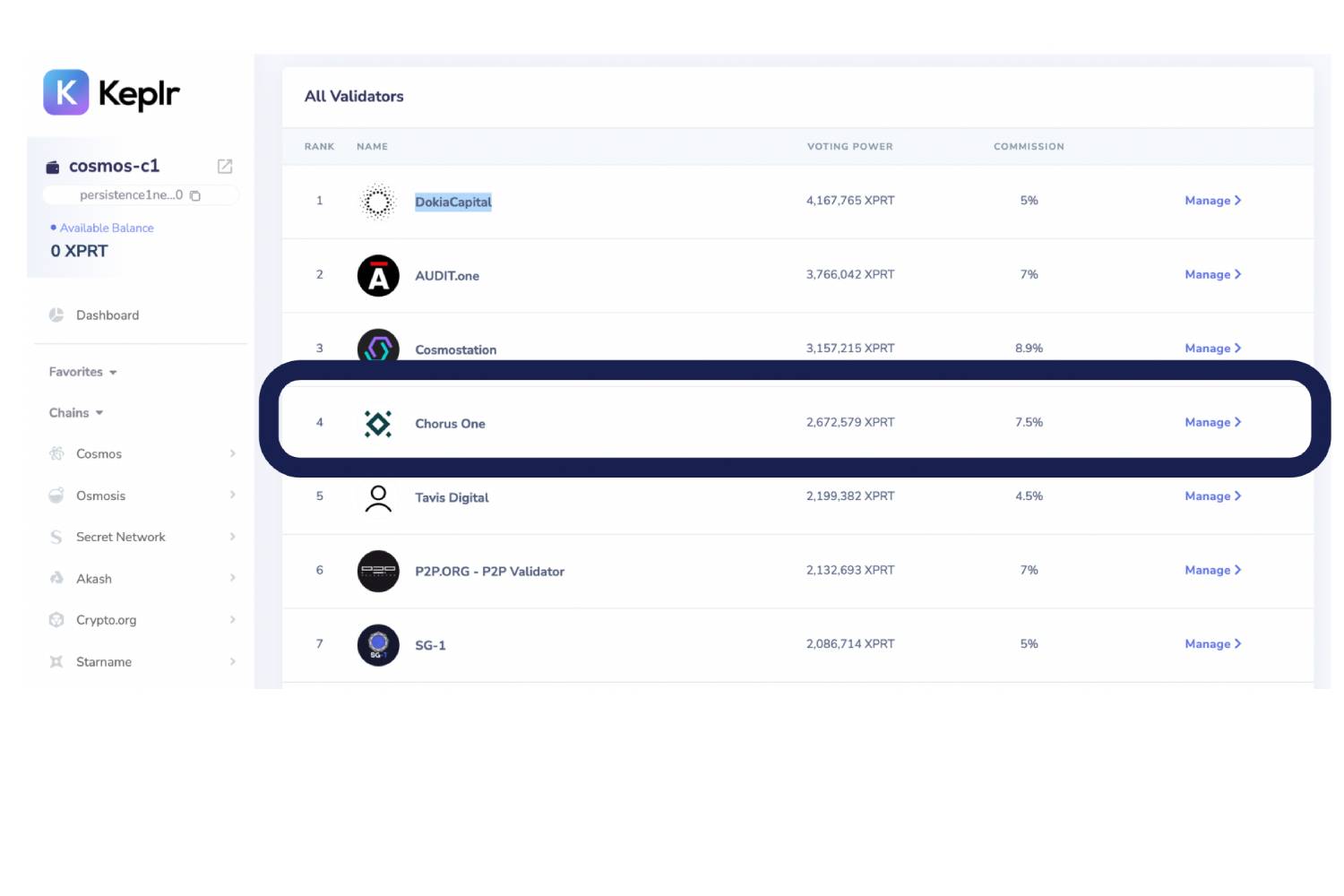Expand the Crypto.org chain arrow
This screenshot has height=896, width=1344.
pos(232,619)
